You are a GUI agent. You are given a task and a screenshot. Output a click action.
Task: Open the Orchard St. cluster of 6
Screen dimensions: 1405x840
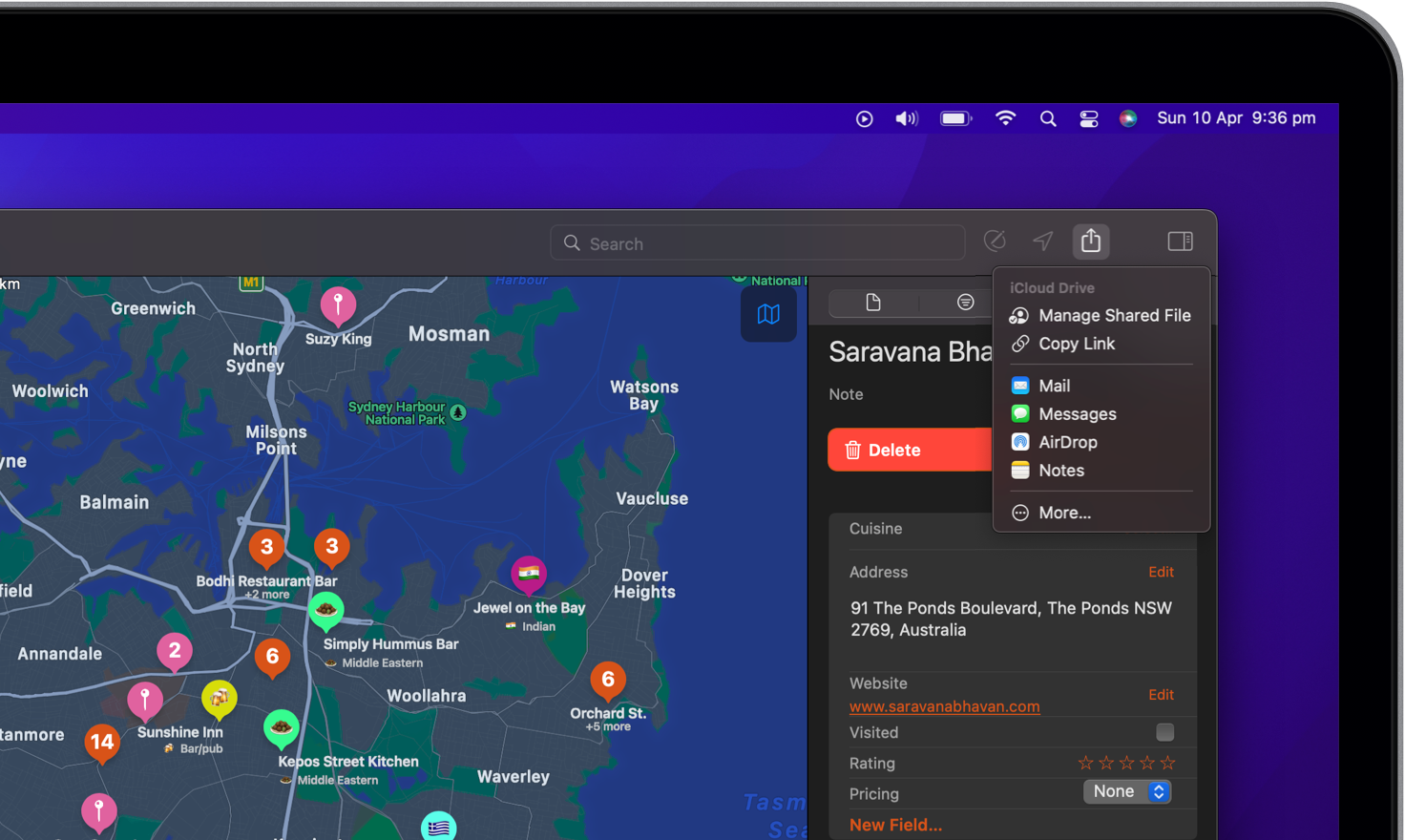(x=608, y=681)
